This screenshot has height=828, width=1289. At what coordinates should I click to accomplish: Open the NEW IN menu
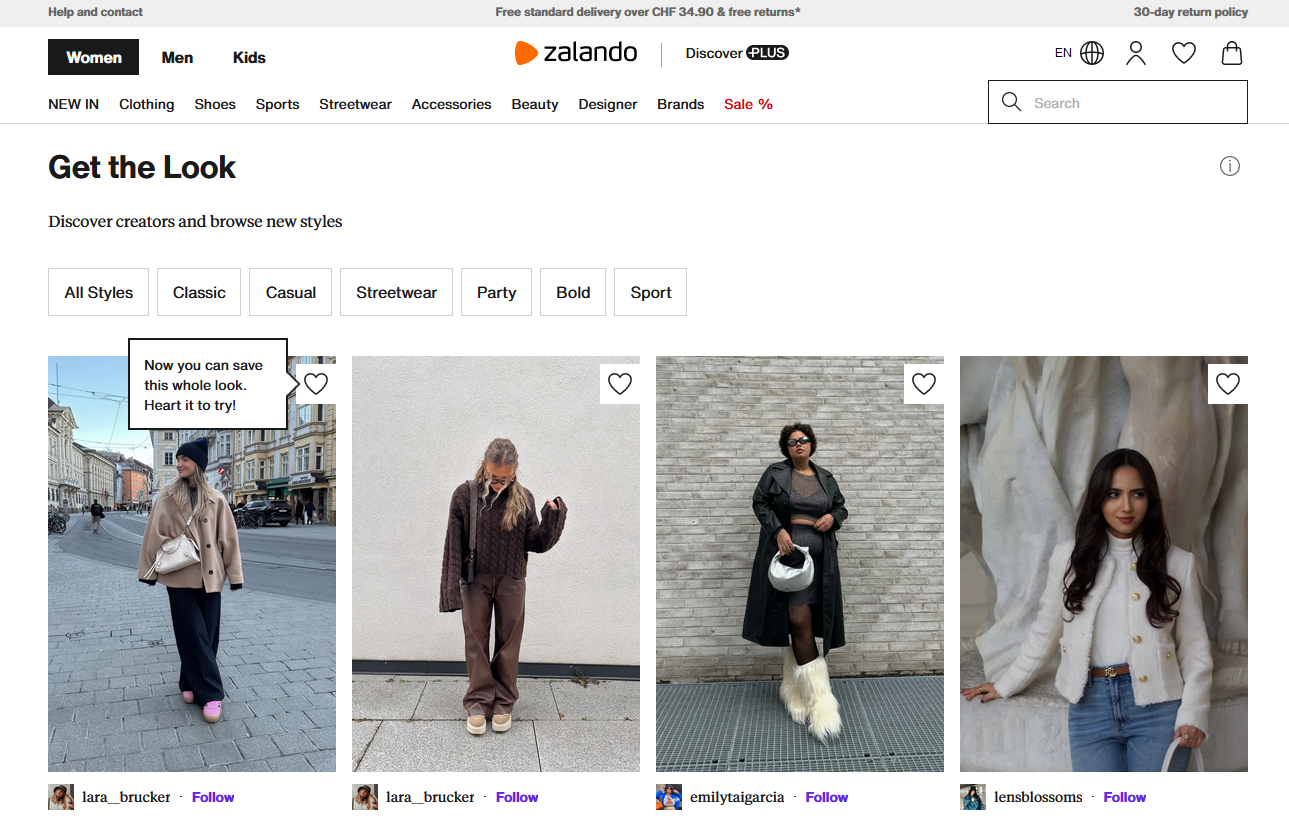click(73, 104)
